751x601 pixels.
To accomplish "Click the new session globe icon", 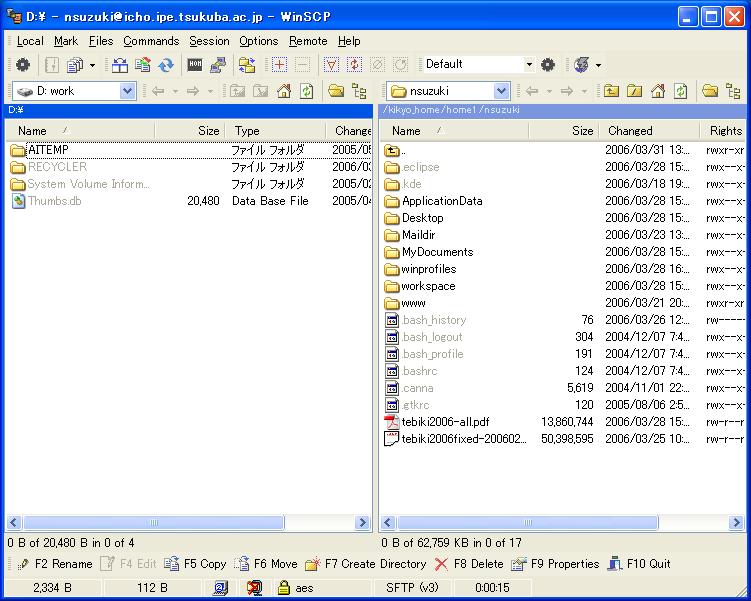I will pos(582,65).
